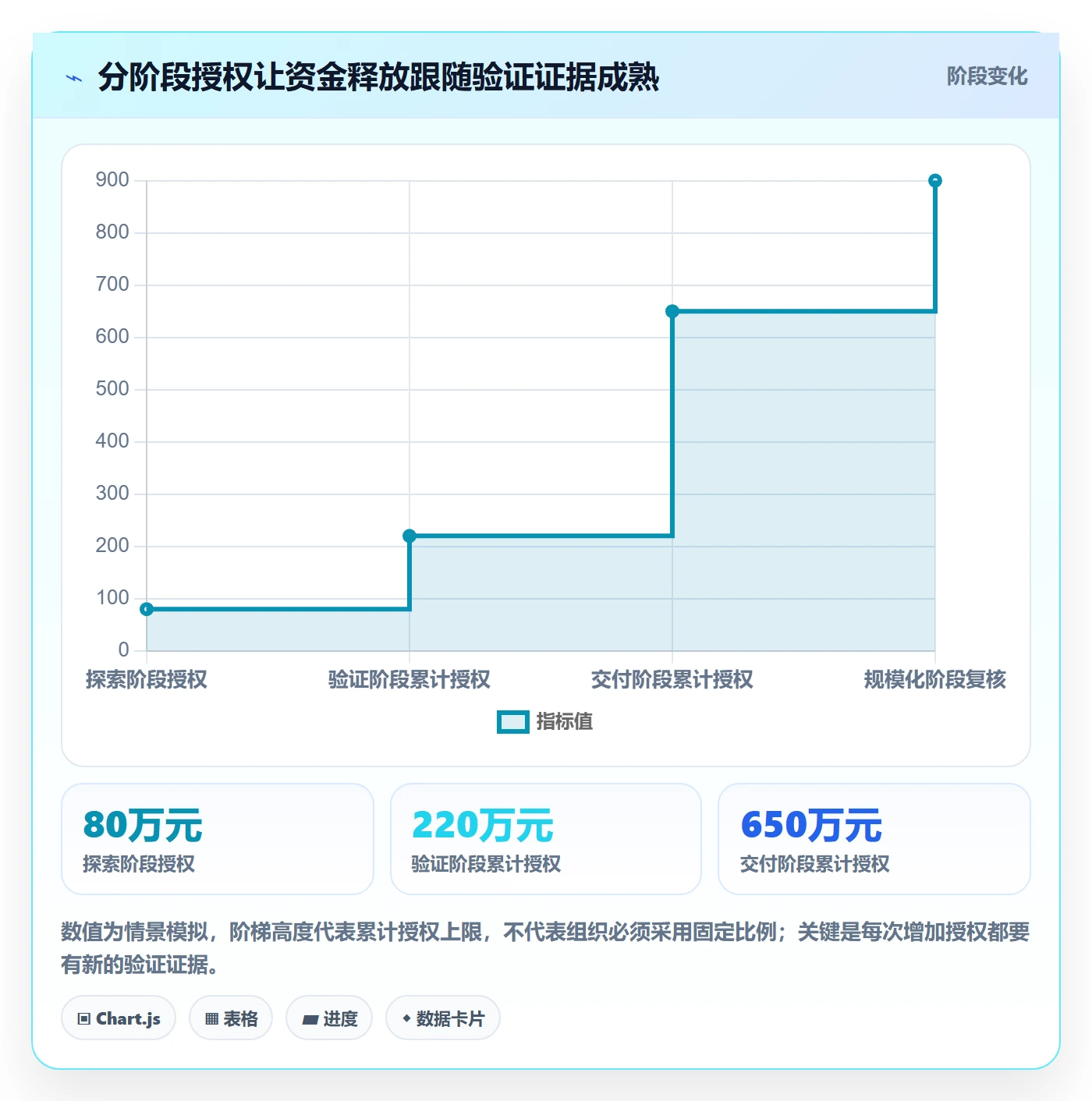Click the grid icon in 表格 chip
1092x1101 pixels.
(x=211, y=1019)
